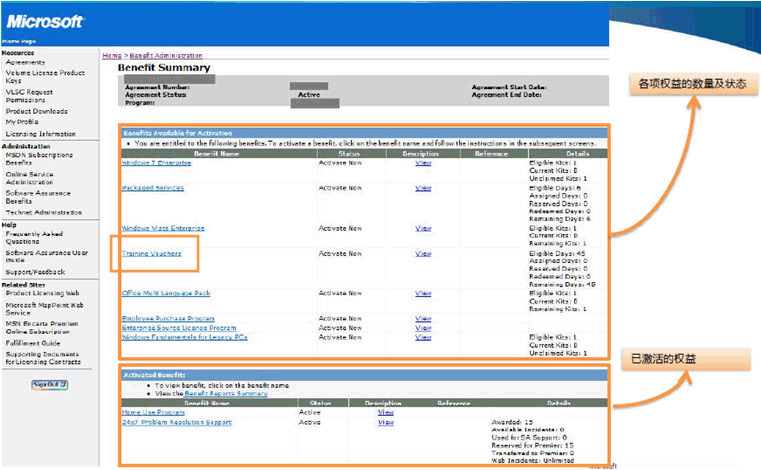Open Software Assurance User Guide

pos(47,256)
